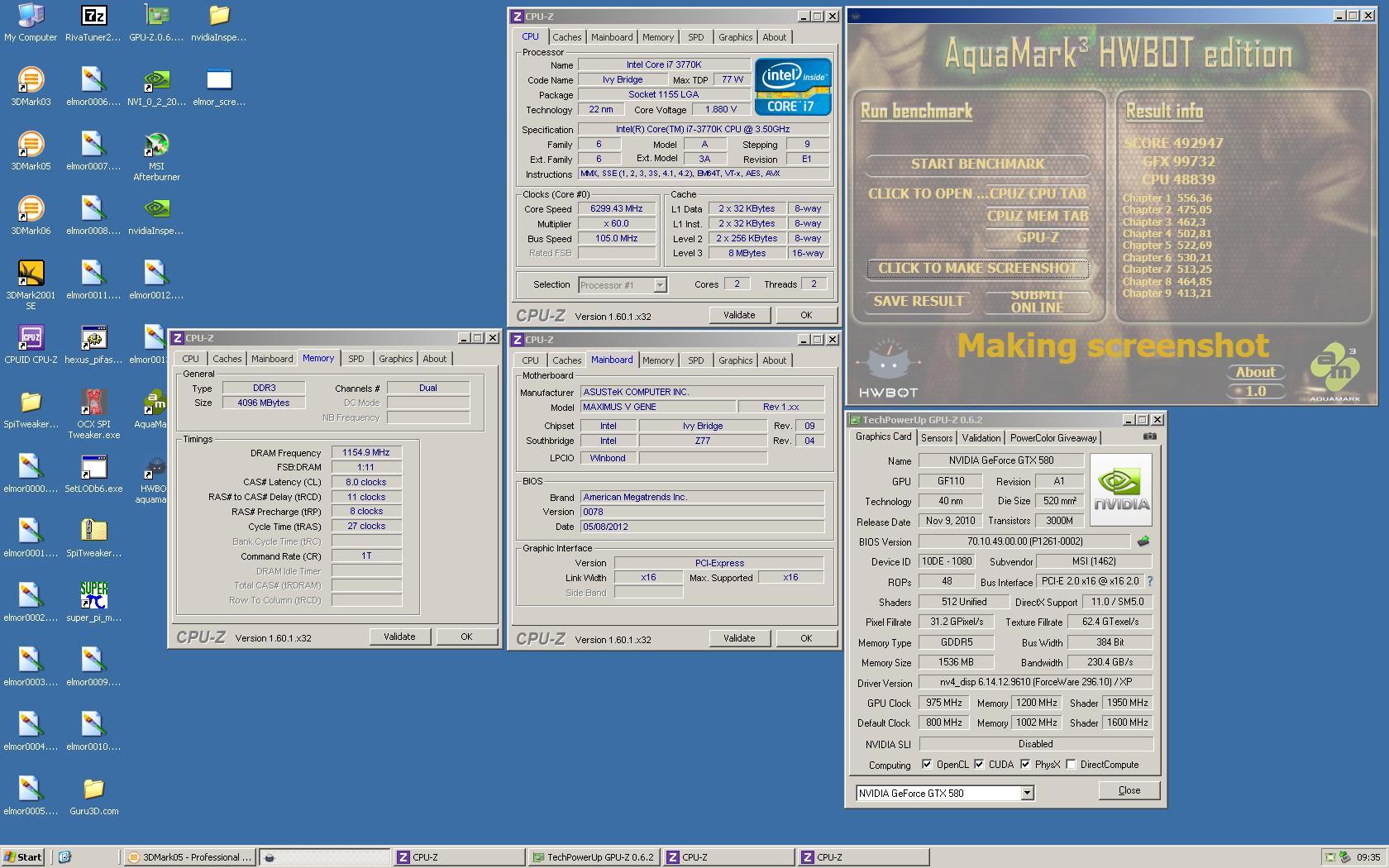Toggle PhysX checkbox in GPU-Z

[1025, 765]
